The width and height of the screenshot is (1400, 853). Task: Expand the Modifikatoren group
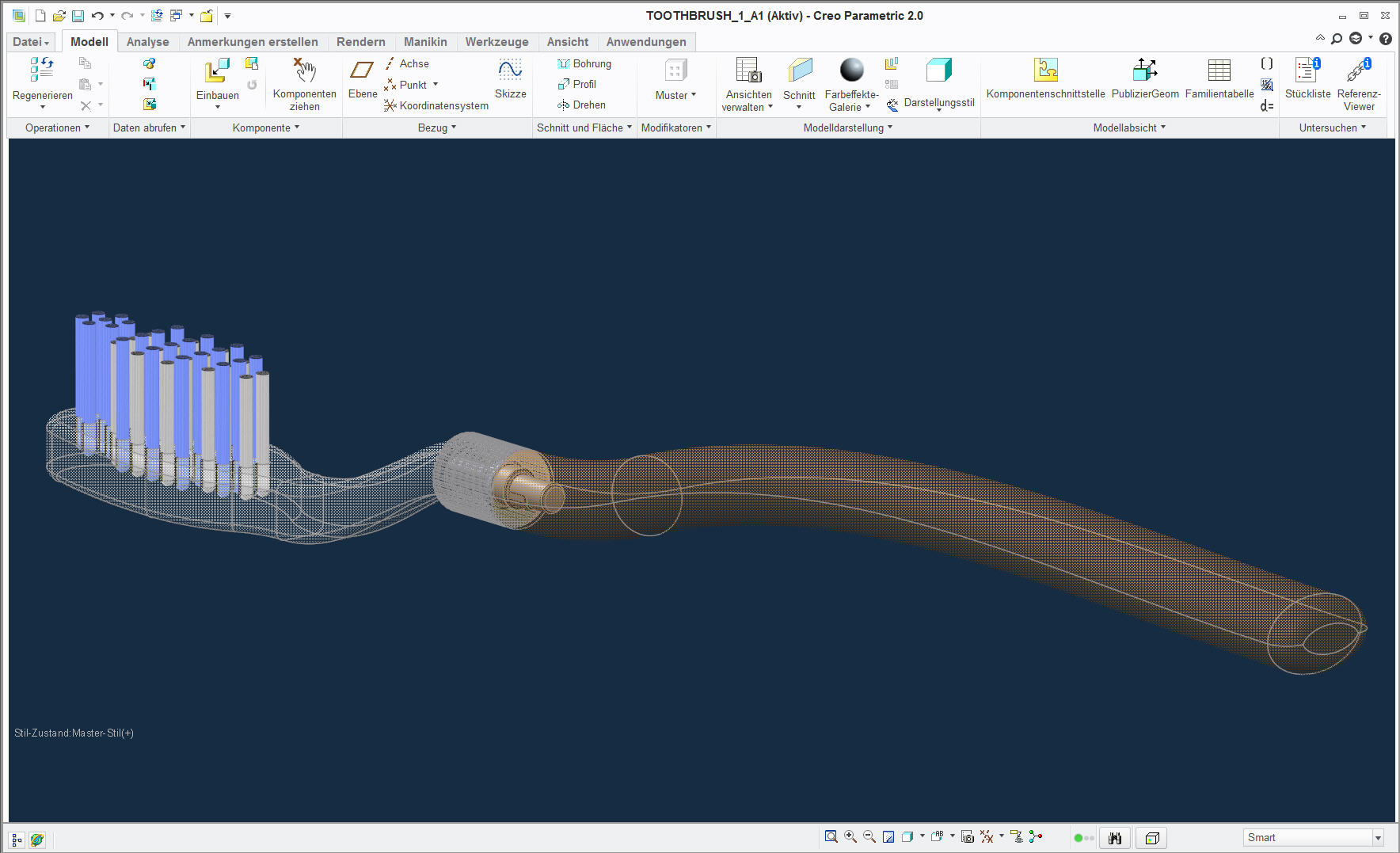[676, 128]
